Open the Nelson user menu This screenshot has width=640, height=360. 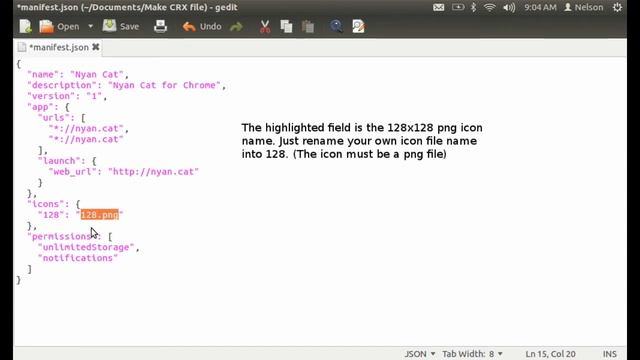(x=584, y=7)
